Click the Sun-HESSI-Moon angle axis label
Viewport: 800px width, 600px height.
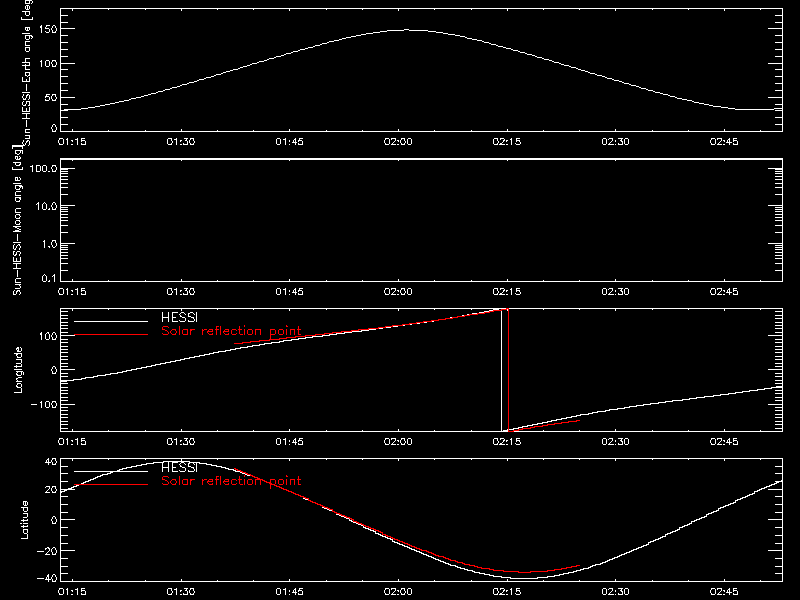[17, 220]
